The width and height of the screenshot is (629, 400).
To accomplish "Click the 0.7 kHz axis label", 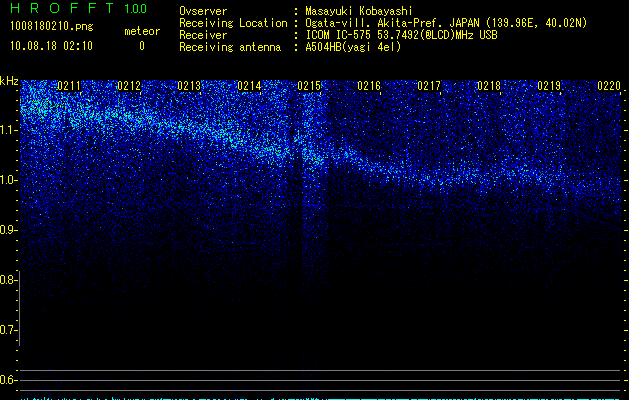I will tap(8, 330).
